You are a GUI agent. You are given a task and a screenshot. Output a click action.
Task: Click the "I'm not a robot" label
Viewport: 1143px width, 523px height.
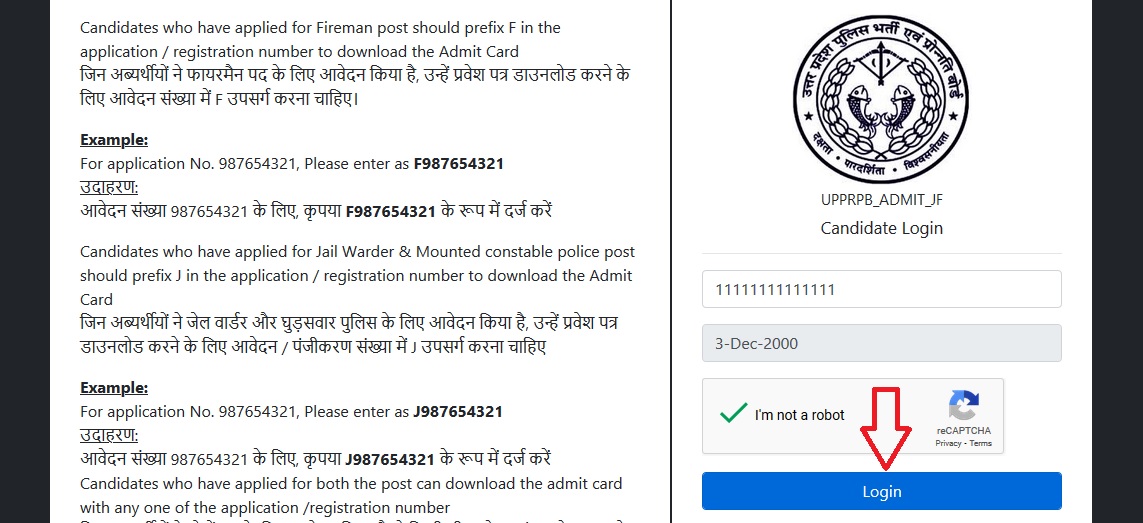(x=800, y=415)
